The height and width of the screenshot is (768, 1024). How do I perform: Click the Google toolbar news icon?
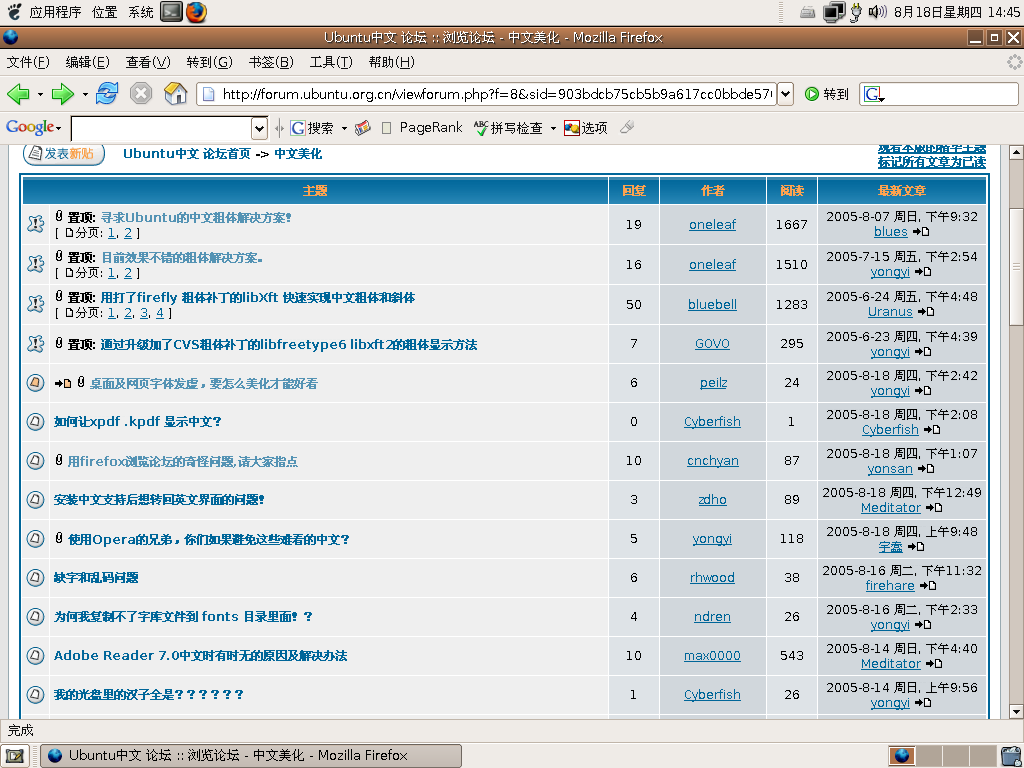[363, 128]
